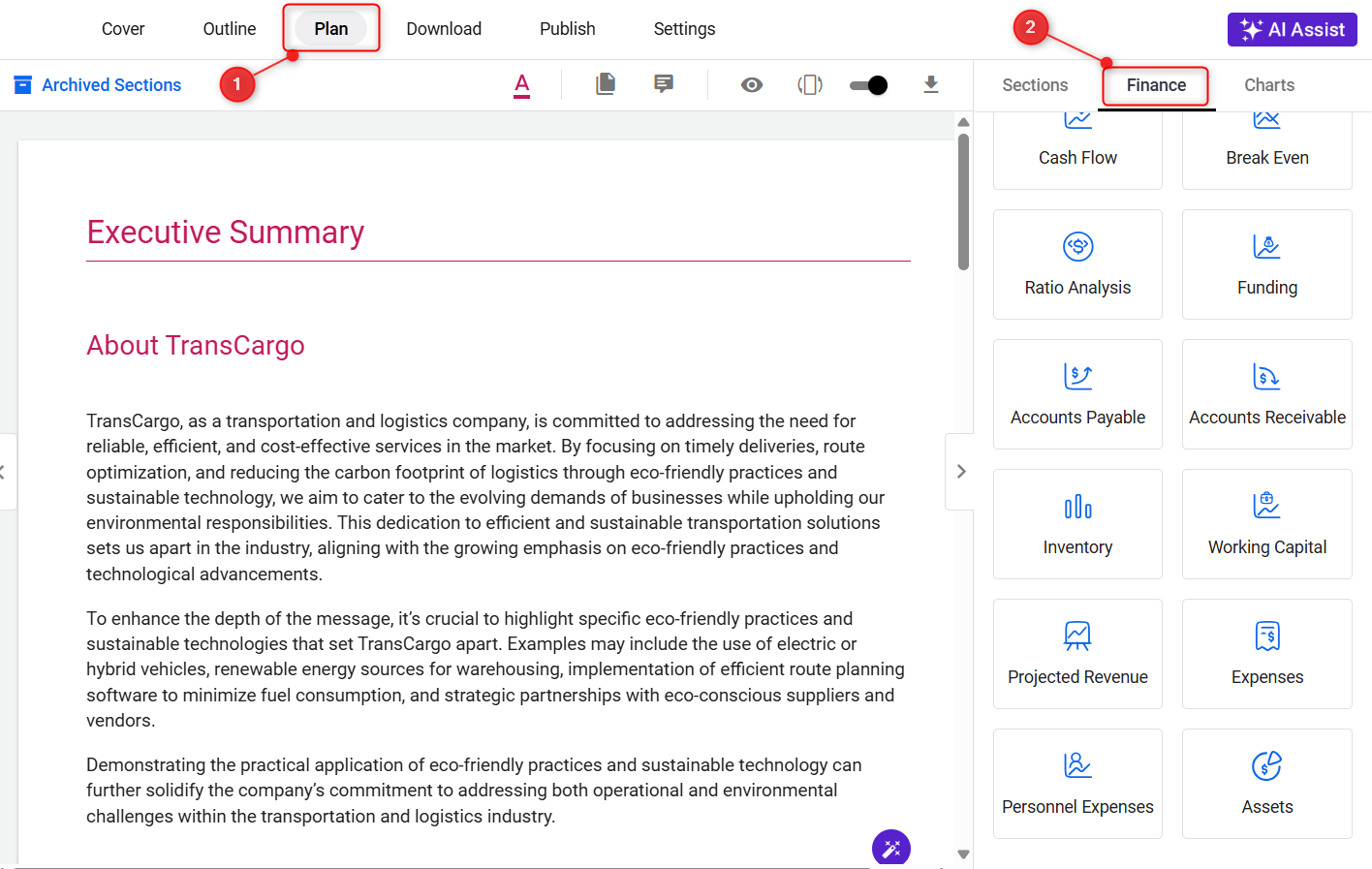The height and width of the screenshot is (869, 1372).
Task: Click the Working Capital icon
Action: [1266, 505]
